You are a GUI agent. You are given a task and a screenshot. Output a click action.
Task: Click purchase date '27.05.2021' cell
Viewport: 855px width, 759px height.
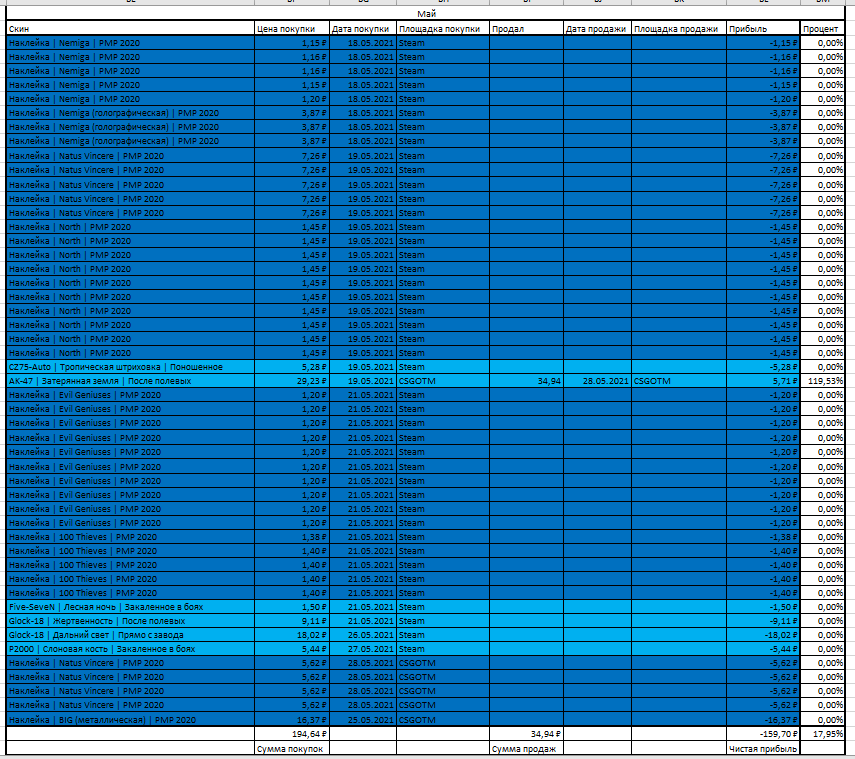tap(363, 649)
